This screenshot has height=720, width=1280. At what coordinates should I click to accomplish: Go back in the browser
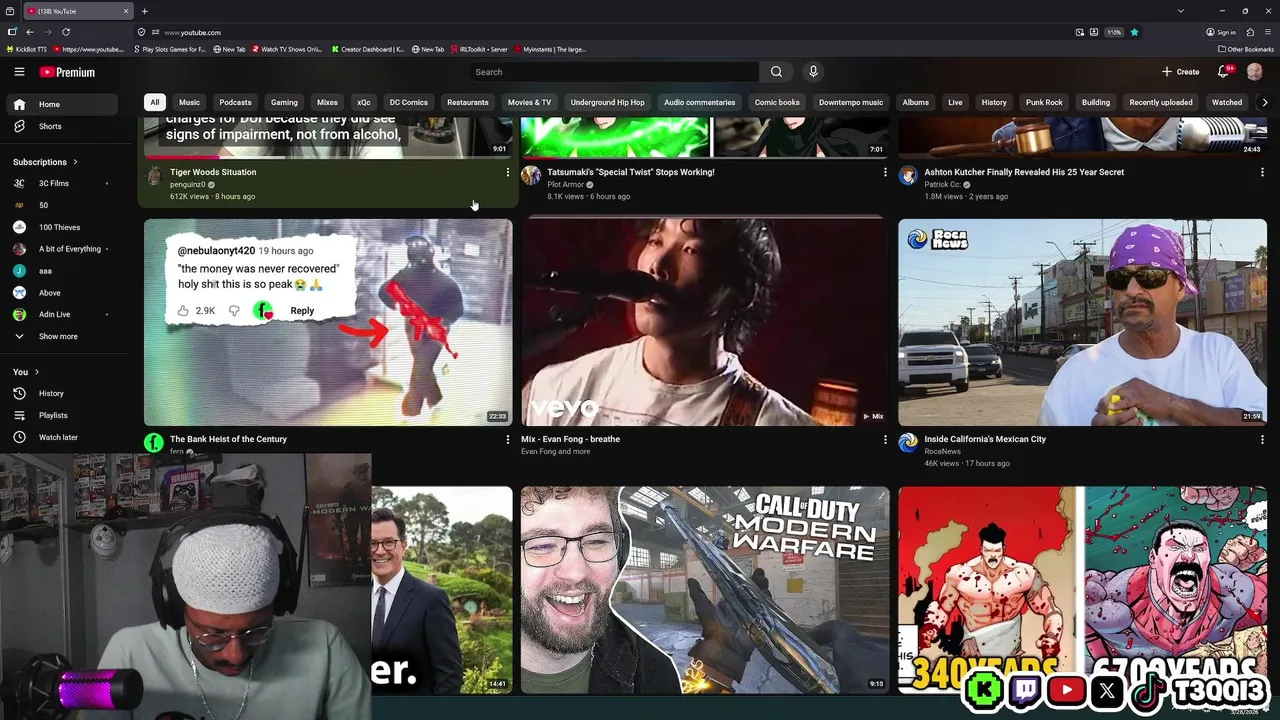[x=30, y=32]
